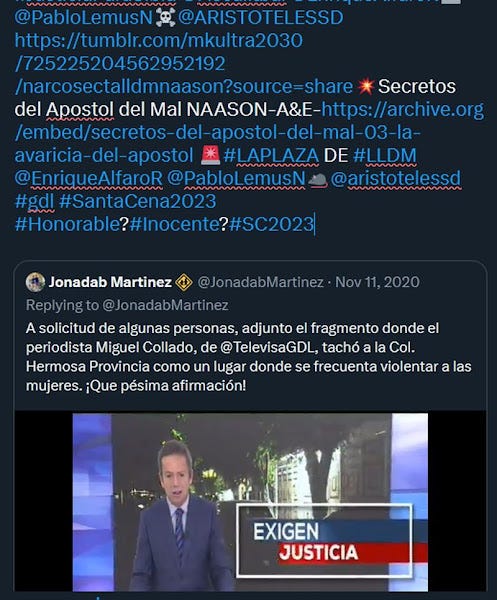The width and height of the screenshot is (497, 600).
Task: Click Jonadab Martinez profile avatar
Action: point(35,282)
